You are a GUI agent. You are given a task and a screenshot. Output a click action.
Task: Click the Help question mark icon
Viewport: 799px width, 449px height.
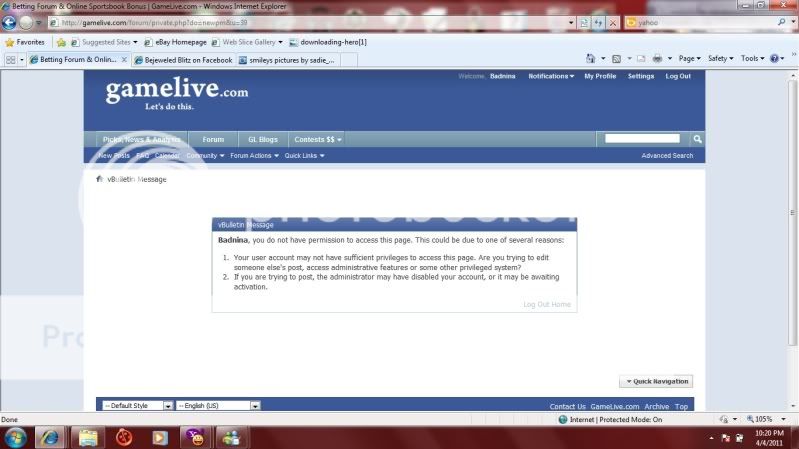pyautogui.click(x=774, y=59)
